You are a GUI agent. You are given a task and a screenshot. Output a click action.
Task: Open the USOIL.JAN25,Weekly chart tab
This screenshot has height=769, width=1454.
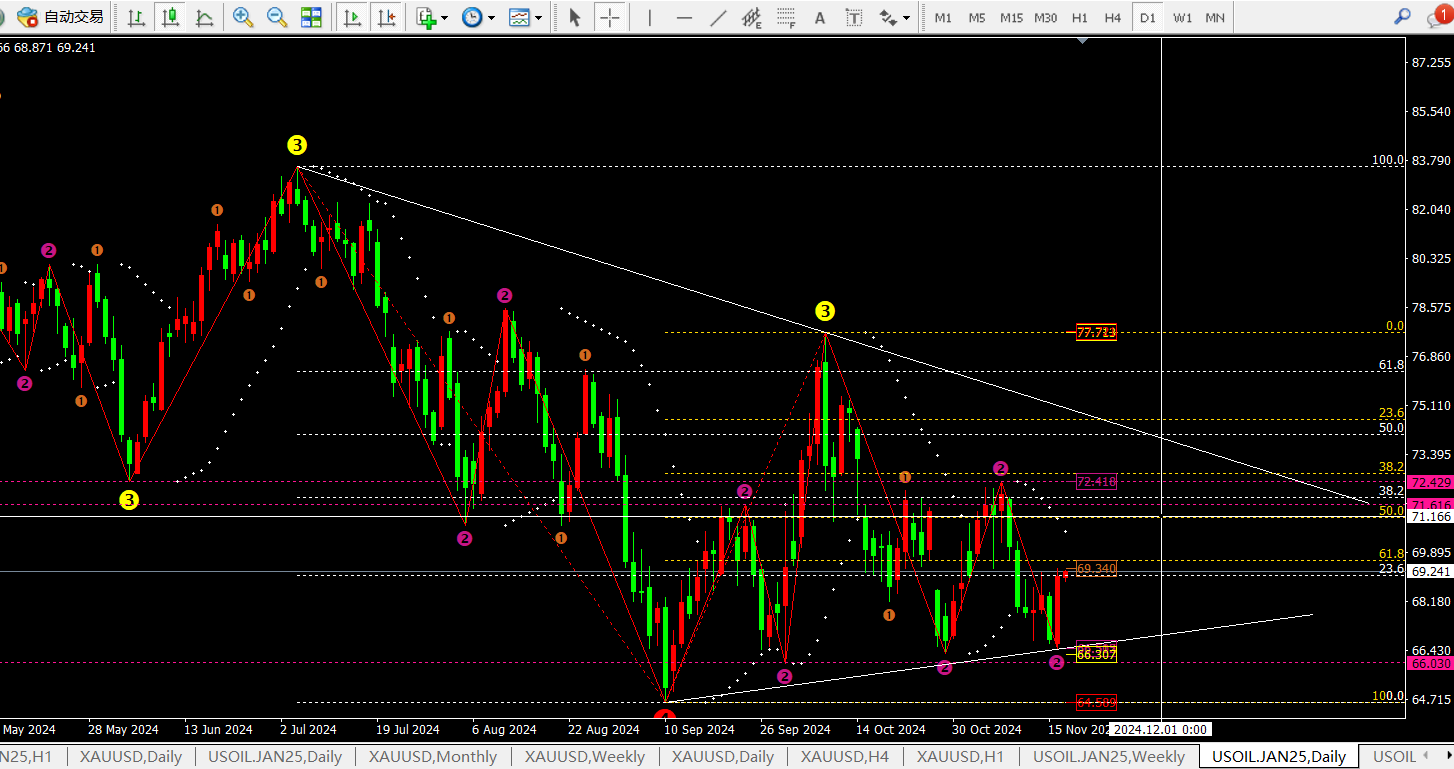(1108, 757)
